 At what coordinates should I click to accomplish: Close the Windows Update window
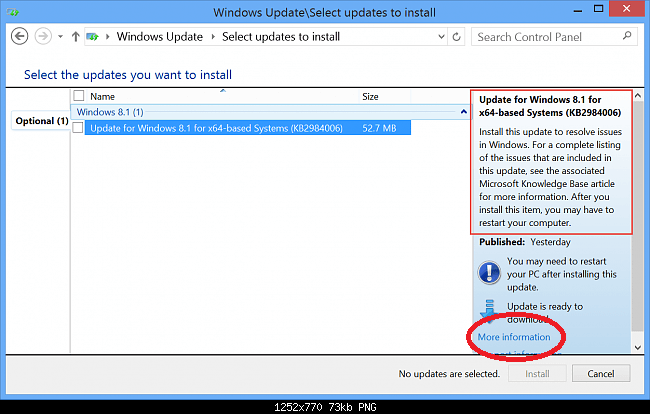626,8
